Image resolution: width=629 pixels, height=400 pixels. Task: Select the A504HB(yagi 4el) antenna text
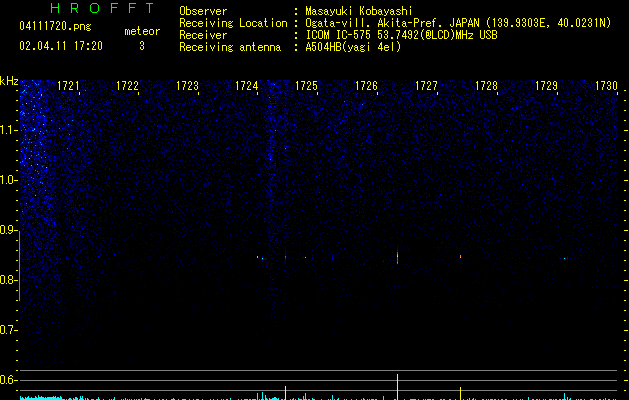click(x=353, y=47)
